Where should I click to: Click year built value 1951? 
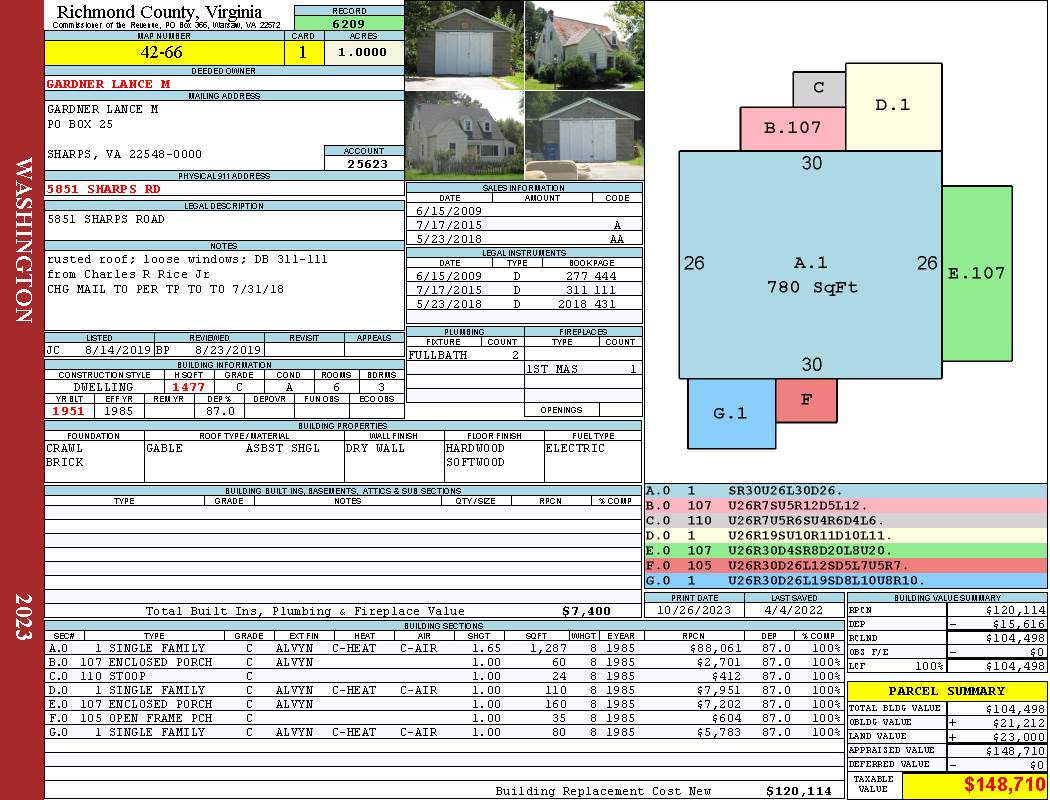68,411
